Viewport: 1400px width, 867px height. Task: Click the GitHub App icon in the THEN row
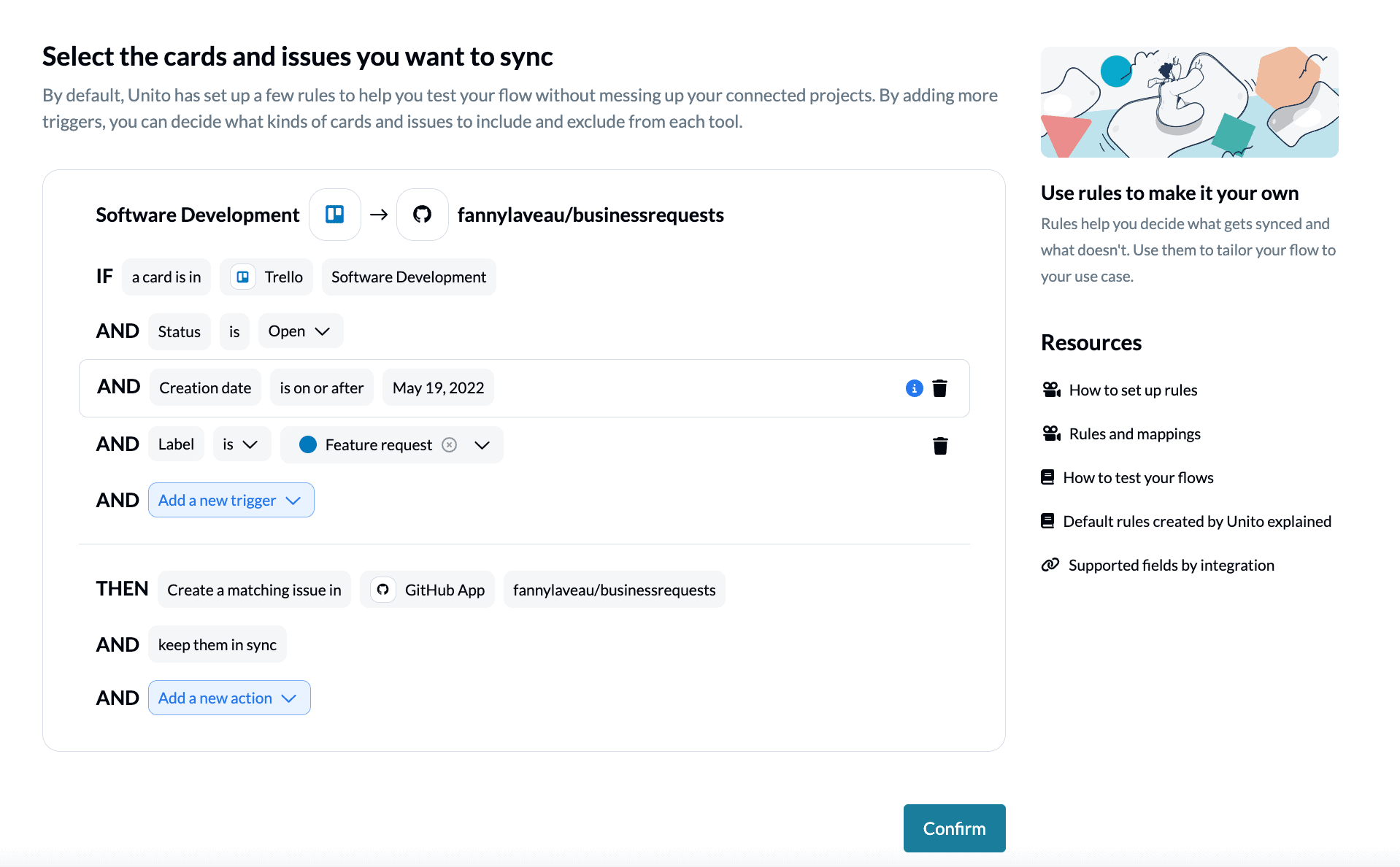tap(382, 589)
